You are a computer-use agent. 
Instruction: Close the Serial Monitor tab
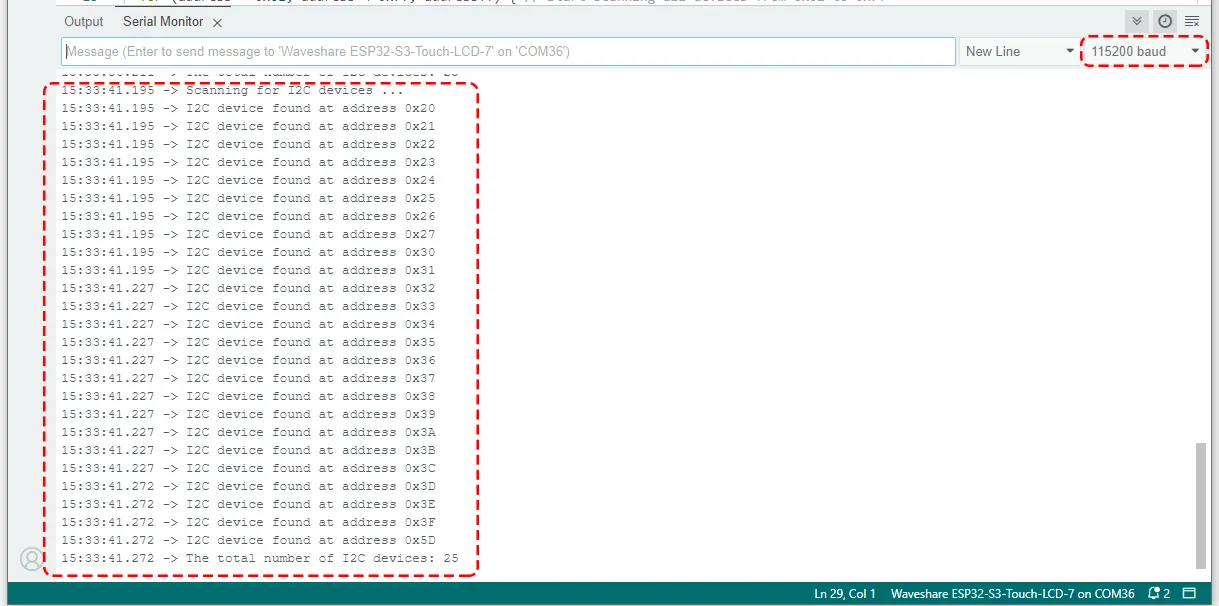218,22
